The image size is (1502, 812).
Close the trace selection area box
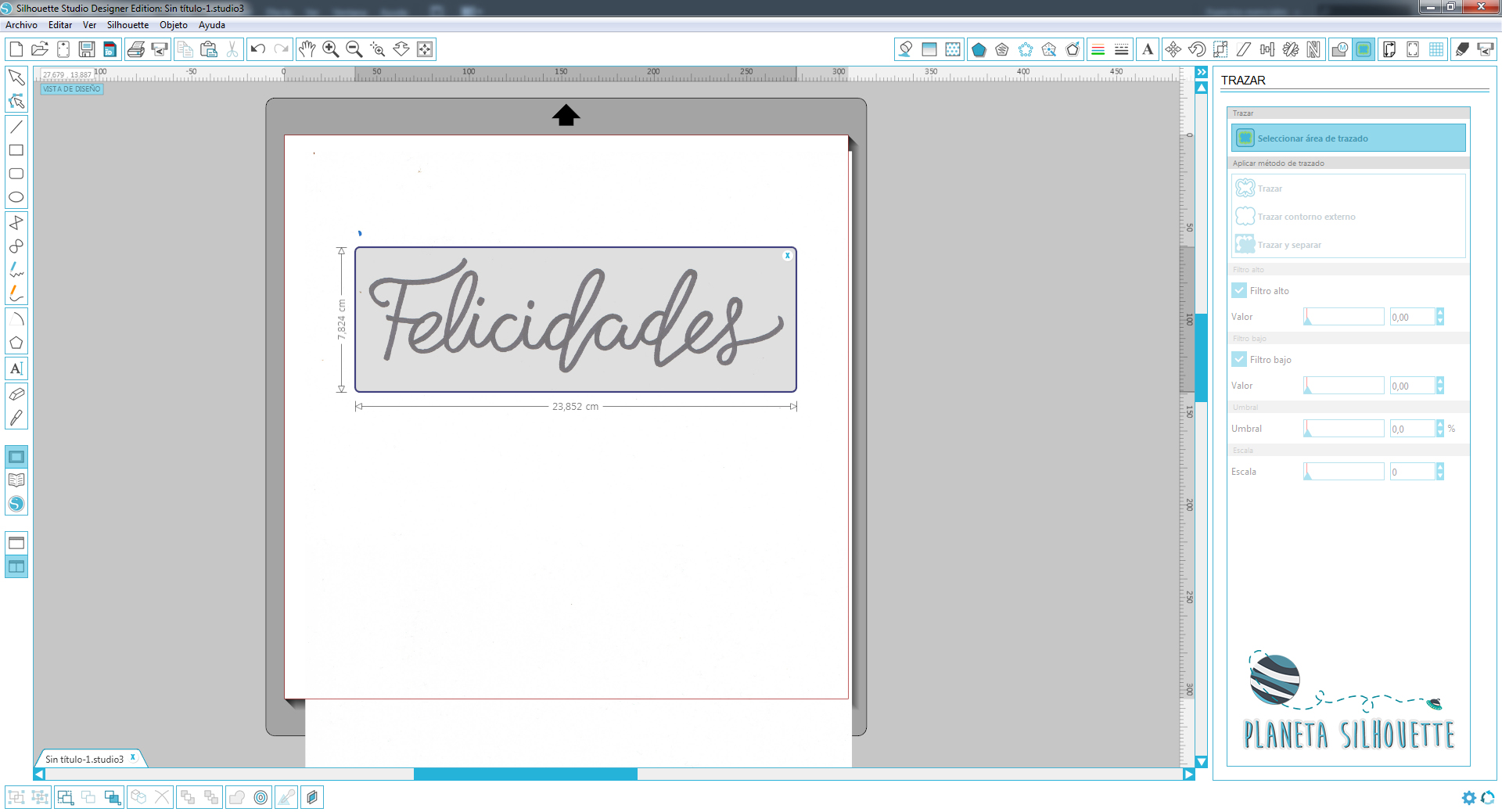(x=787, y=256)
